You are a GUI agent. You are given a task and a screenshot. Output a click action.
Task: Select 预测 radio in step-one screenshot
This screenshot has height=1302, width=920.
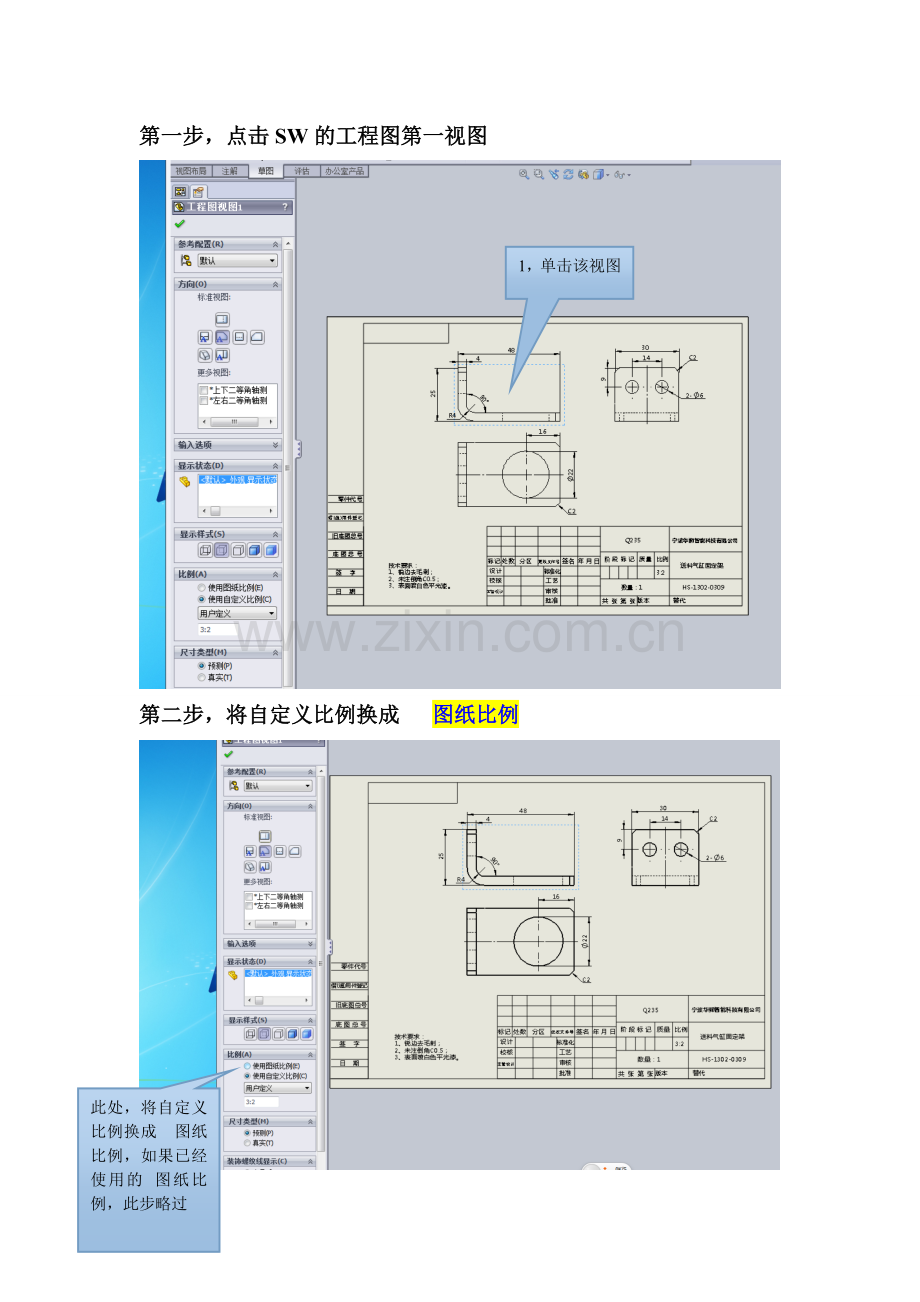201,666
